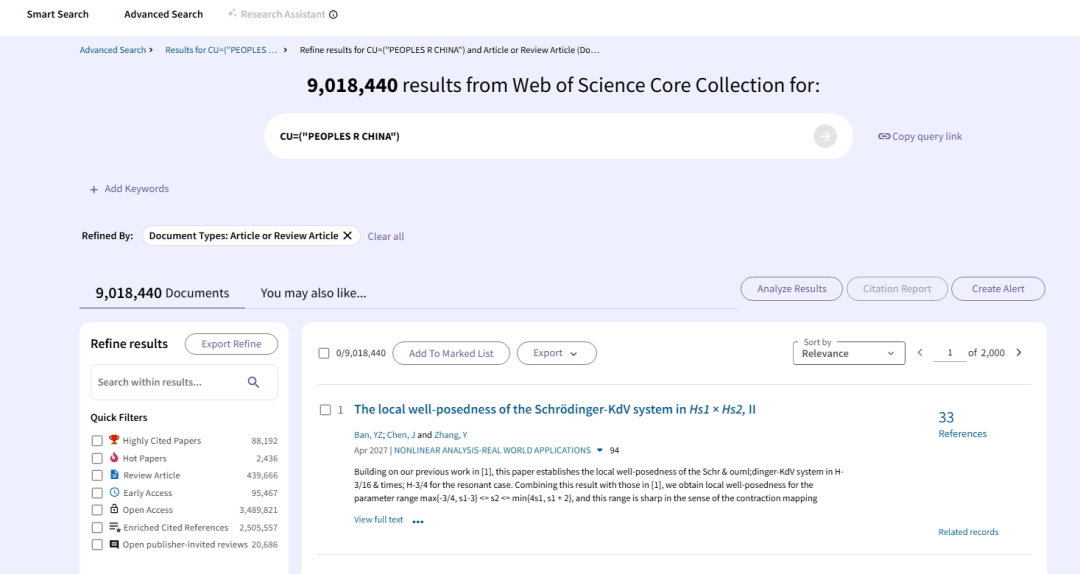Image resolution: width=1080 pixels, height=574 pixels.
Task: Click the Create Alert button
Action: point(998,289)
